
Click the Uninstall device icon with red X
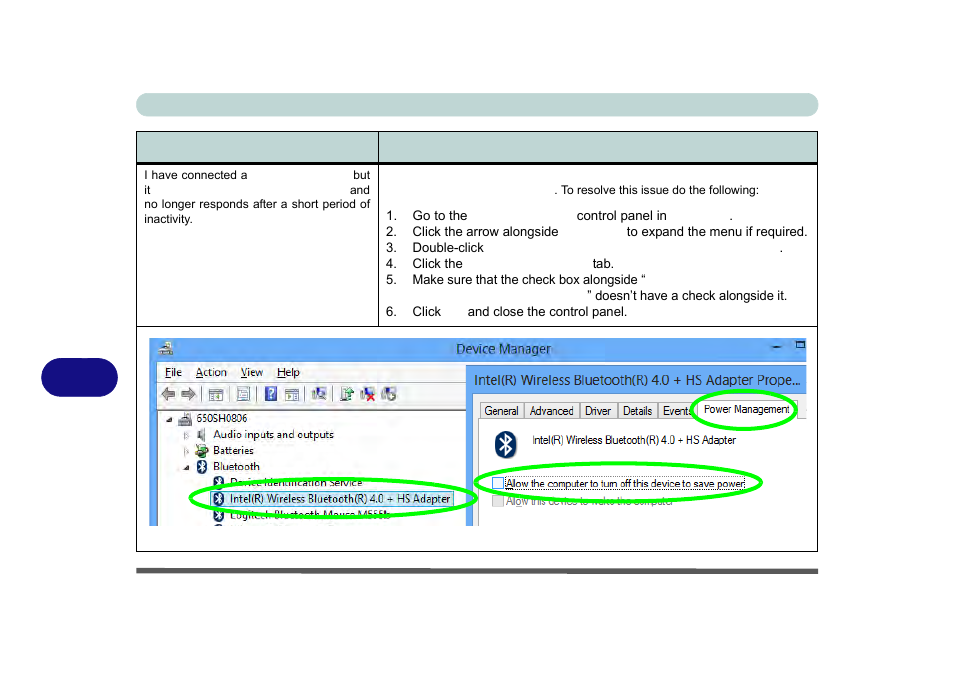367,394
